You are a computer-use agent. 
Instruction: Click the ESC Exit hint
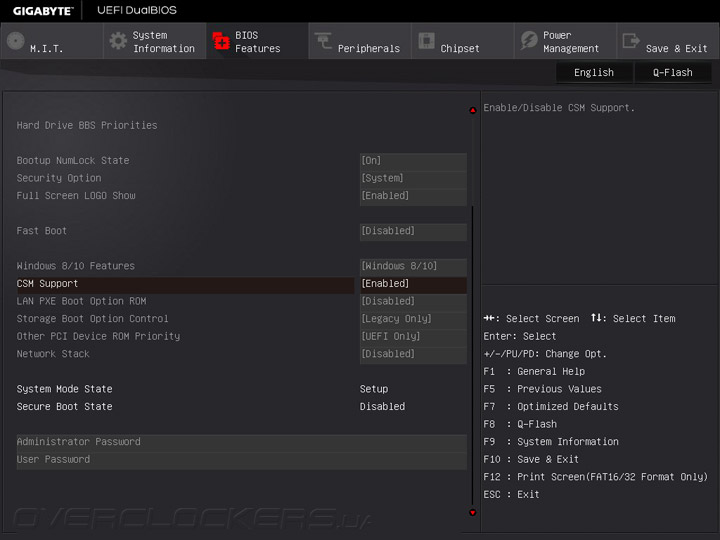click(x=512, y=495)
